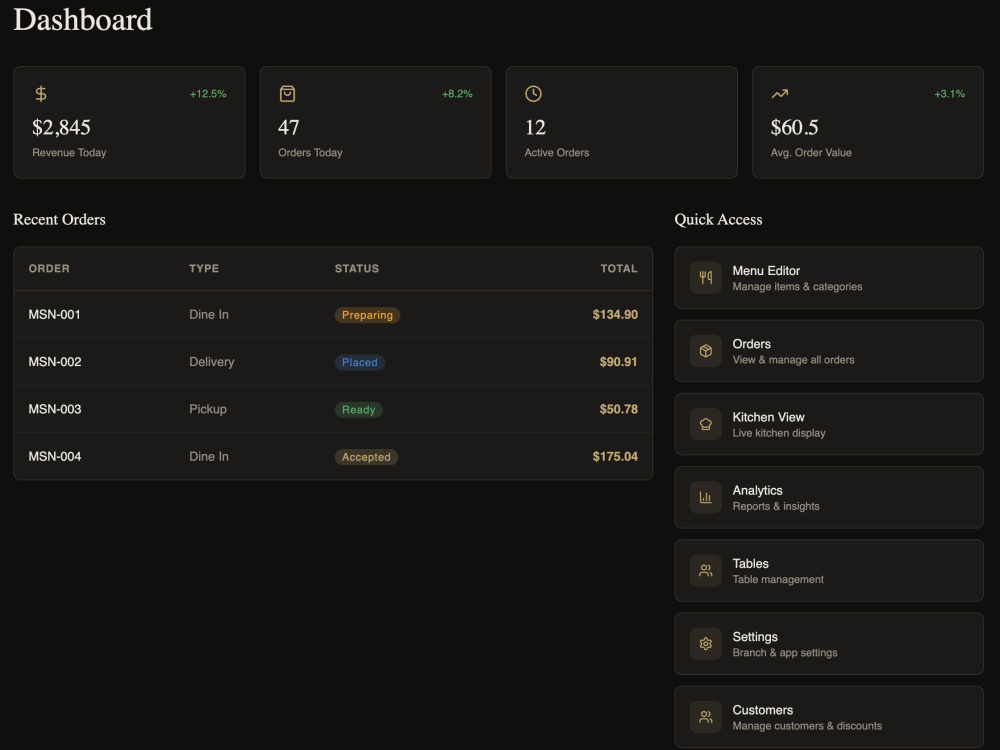Open Settings for branch & app
This screenshot has width=1000, height=750.
coord(828,644)
